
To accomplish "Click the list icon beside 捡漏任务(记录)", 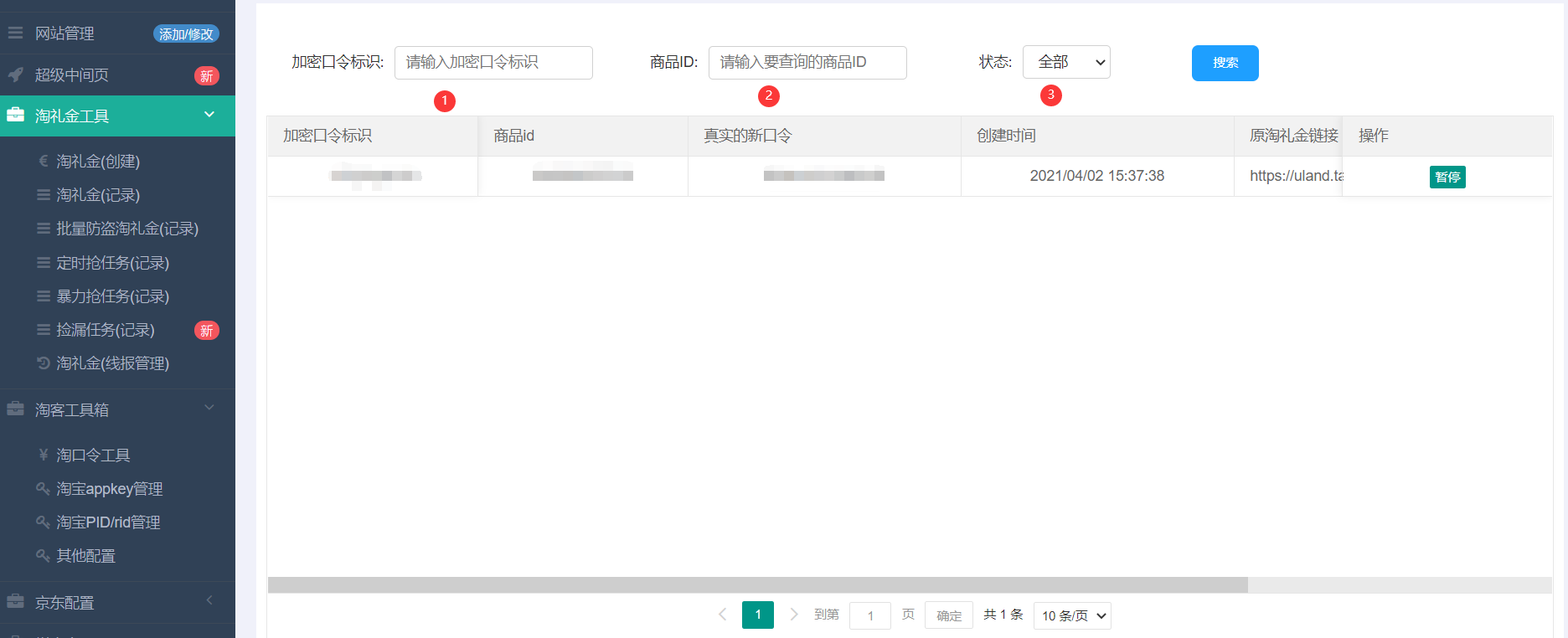I will click(x=44, y=329).
